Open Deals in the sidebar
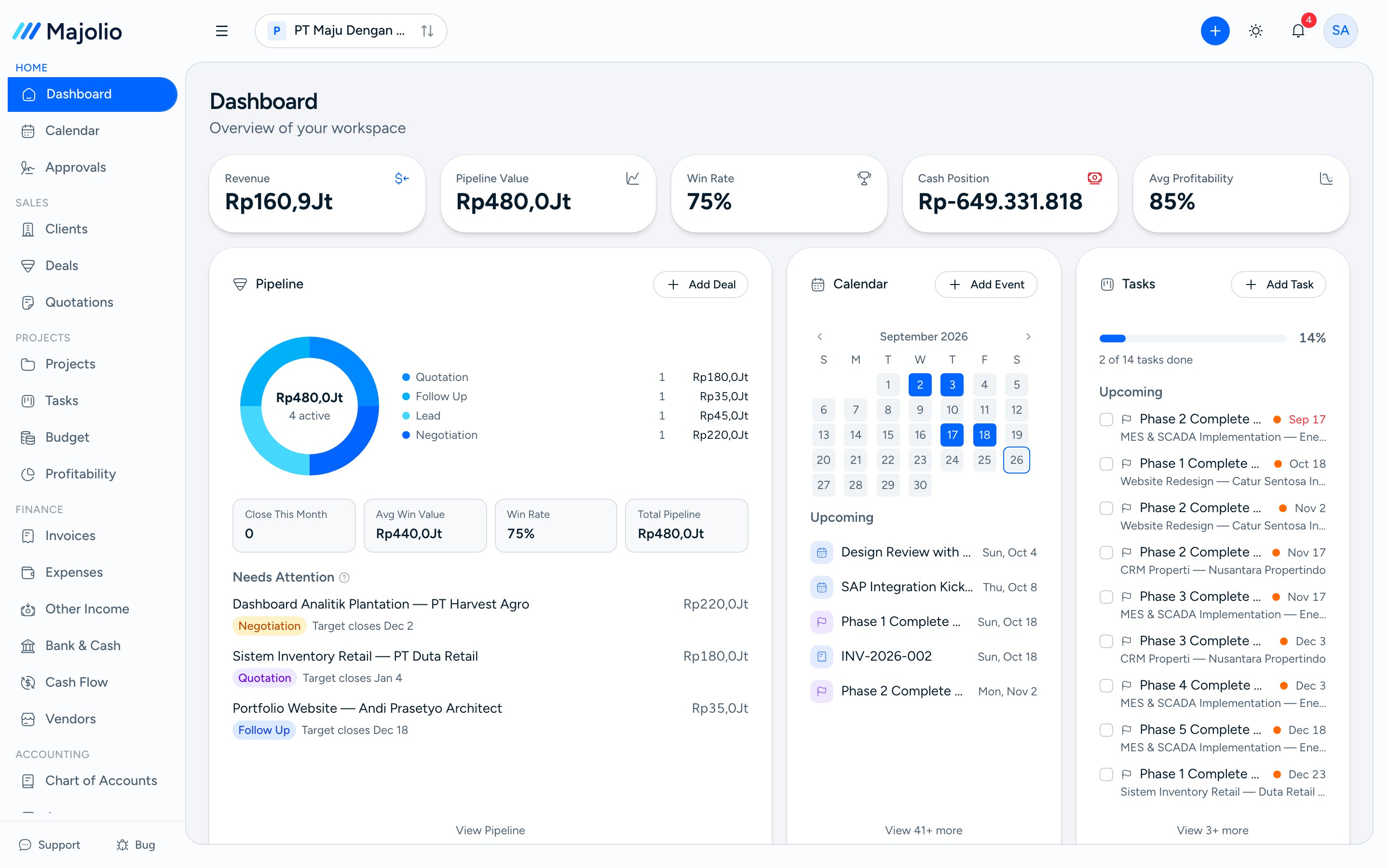The height and width of the screenshot is (868, 1389). (92, 266)
